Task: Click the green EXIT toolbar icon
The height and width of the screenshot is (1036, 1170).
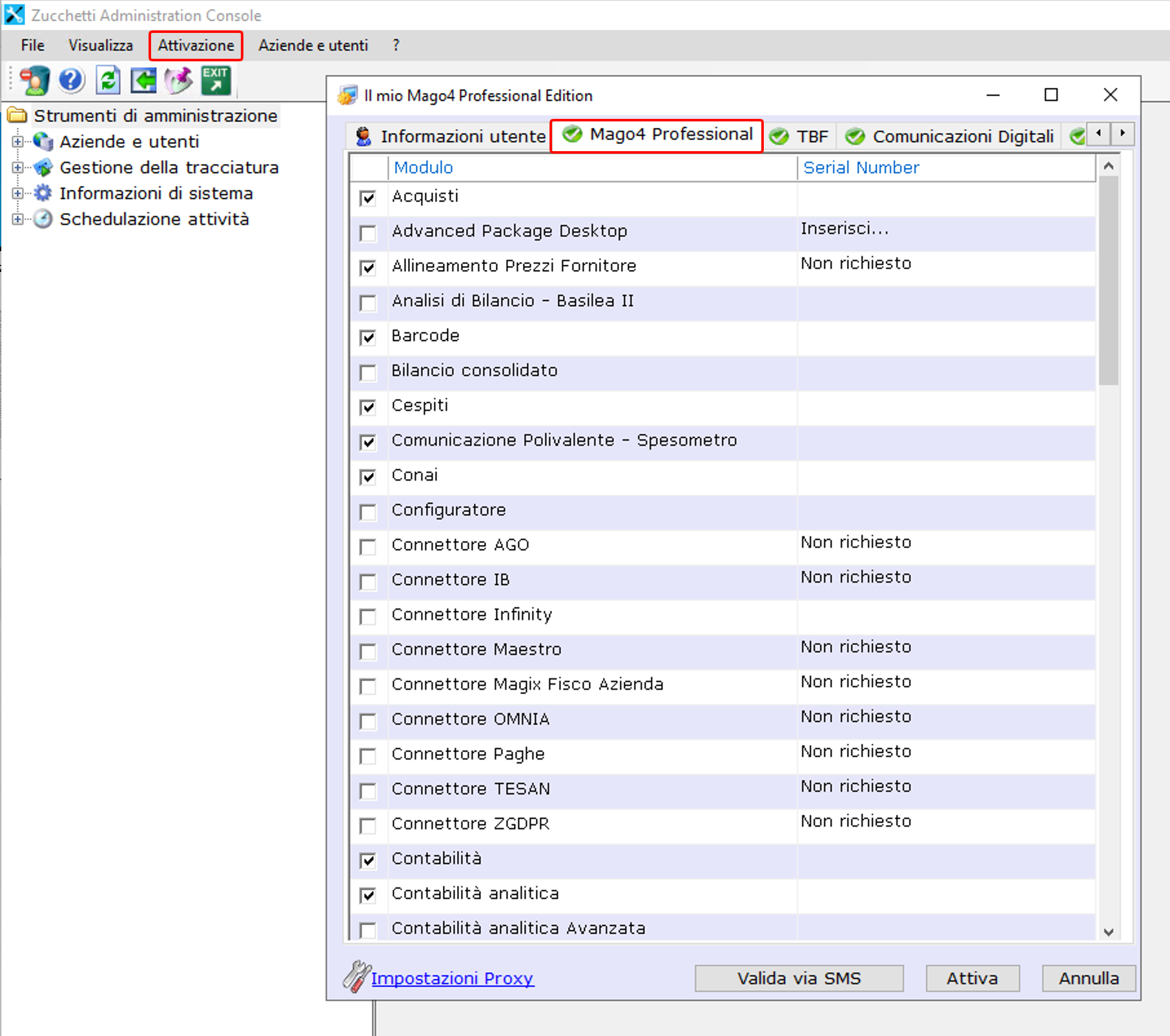Action: click(x=216, y=80)
